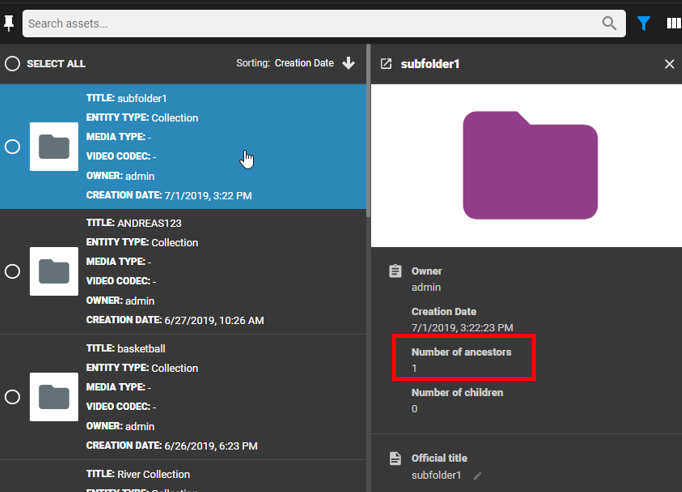The height and width of the screenshot is (492, 682).
Task: Toggle the Select All circle
Action: tap(12, 64)
